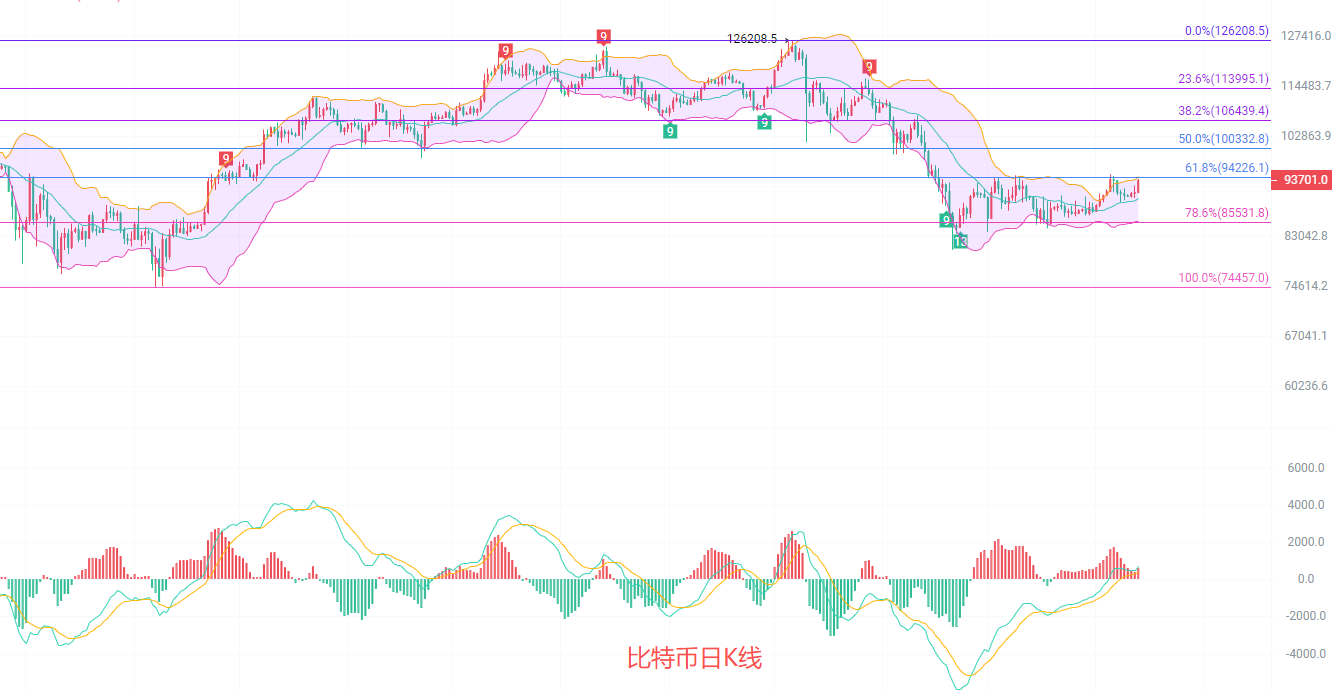This screenshot has width=1332, height=691.
Task: Click the 6000.0 MACD axis label
Action: (1306, 468)
